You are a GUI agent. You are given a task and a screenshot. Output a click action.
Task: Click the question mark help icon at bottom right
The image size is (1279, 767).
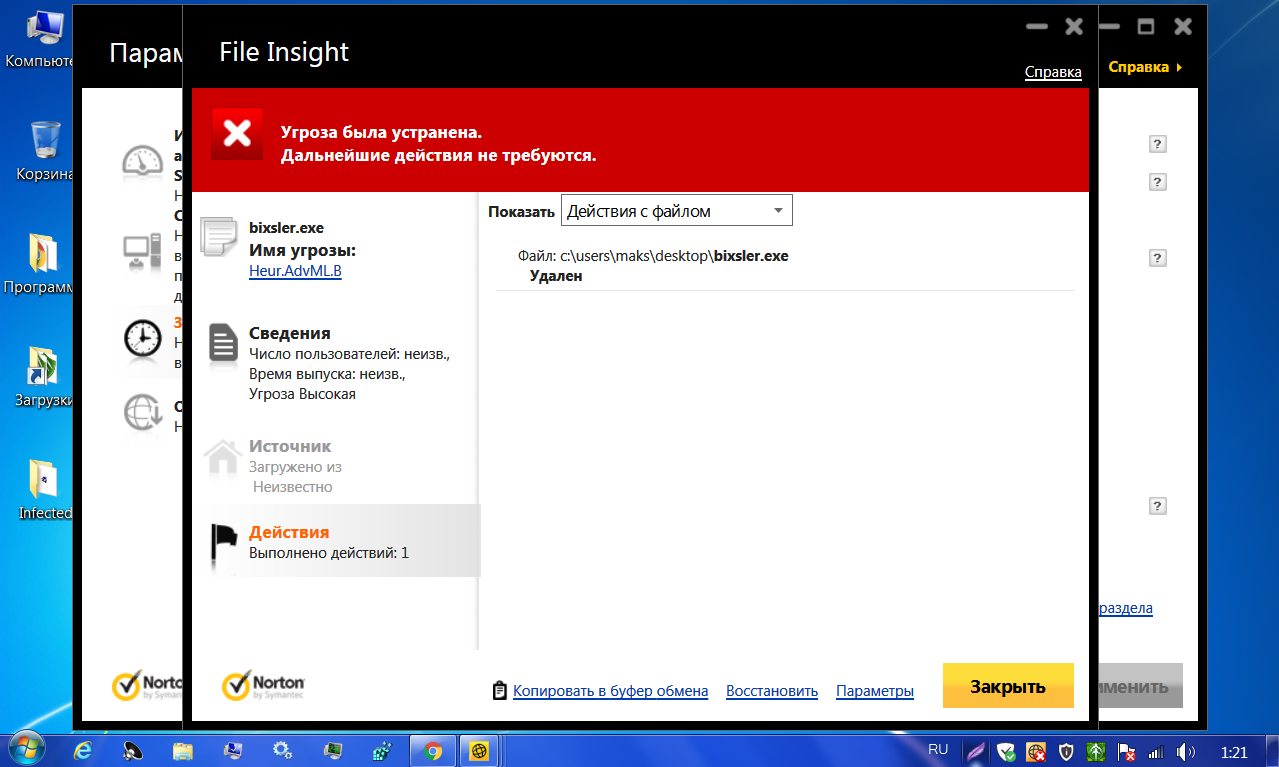pos(1157,506)
